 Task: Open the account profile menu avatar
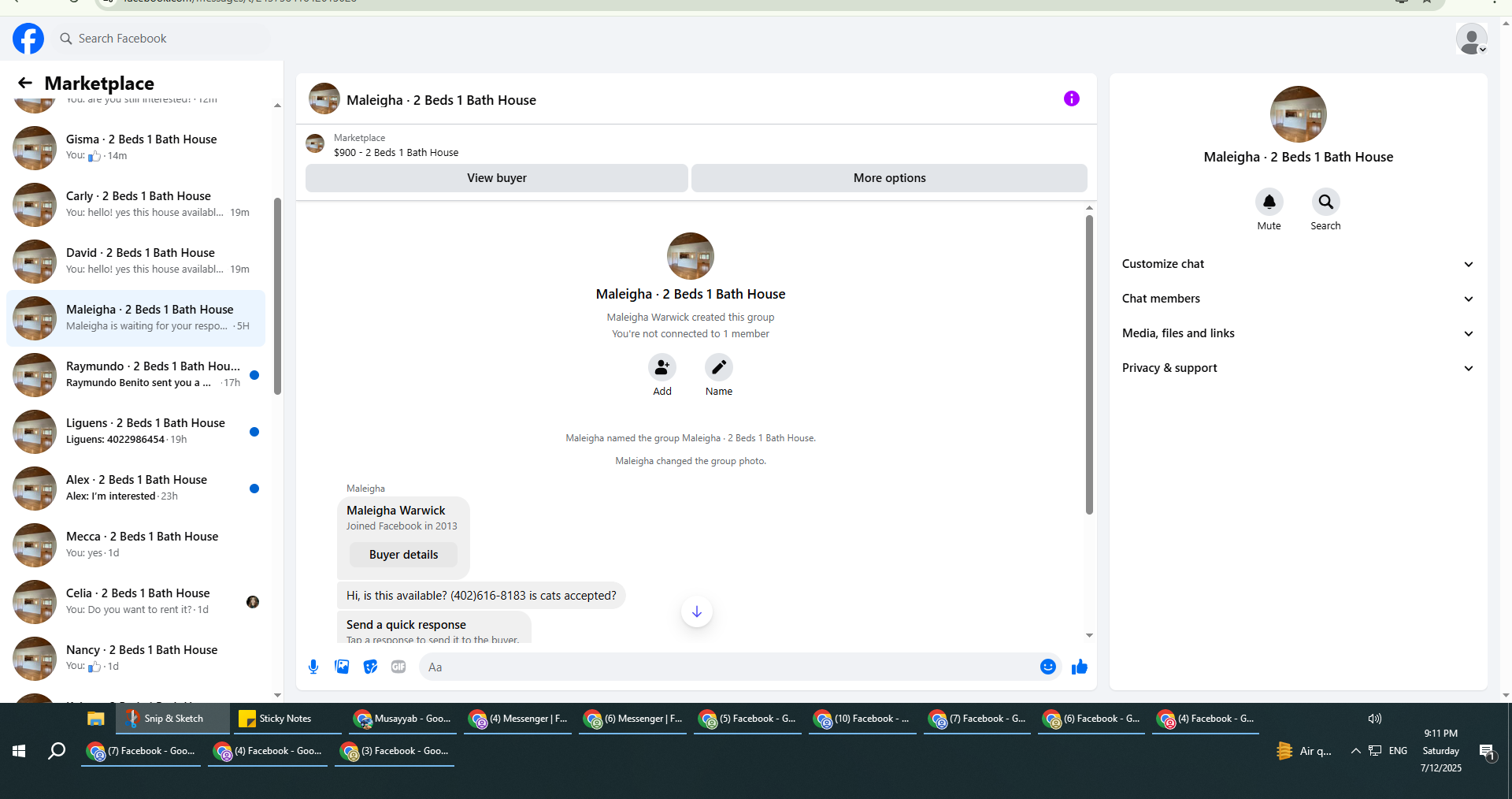[x=1471, y=39]
